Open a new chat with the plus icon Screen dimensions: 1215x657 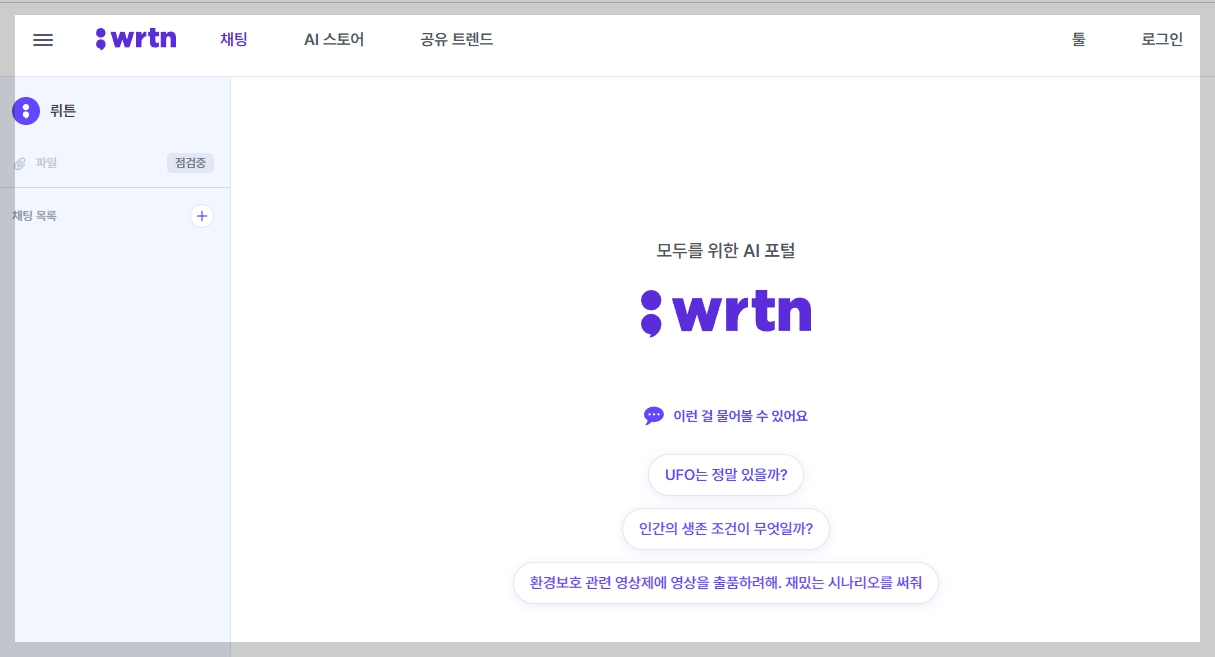click(x=202, y=216)
